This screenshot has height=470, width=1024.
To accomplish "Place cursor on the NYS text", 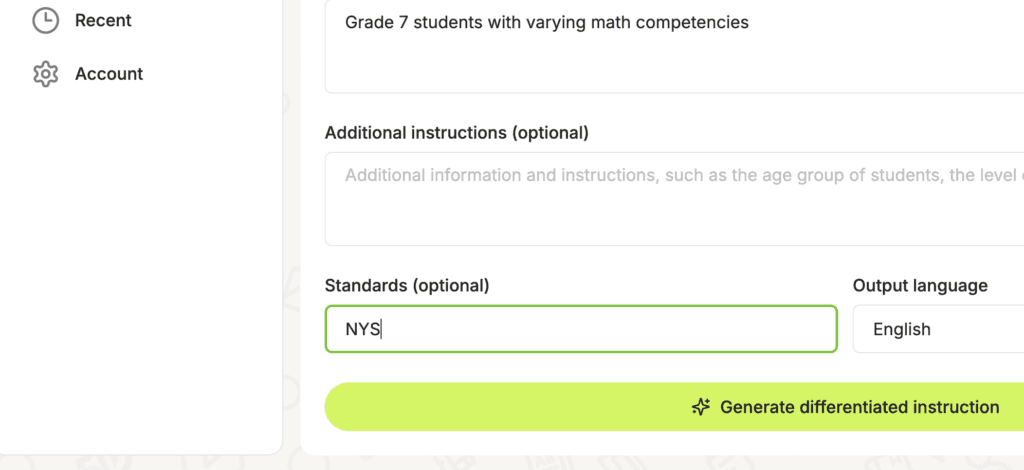I will (x=362, y=330).
